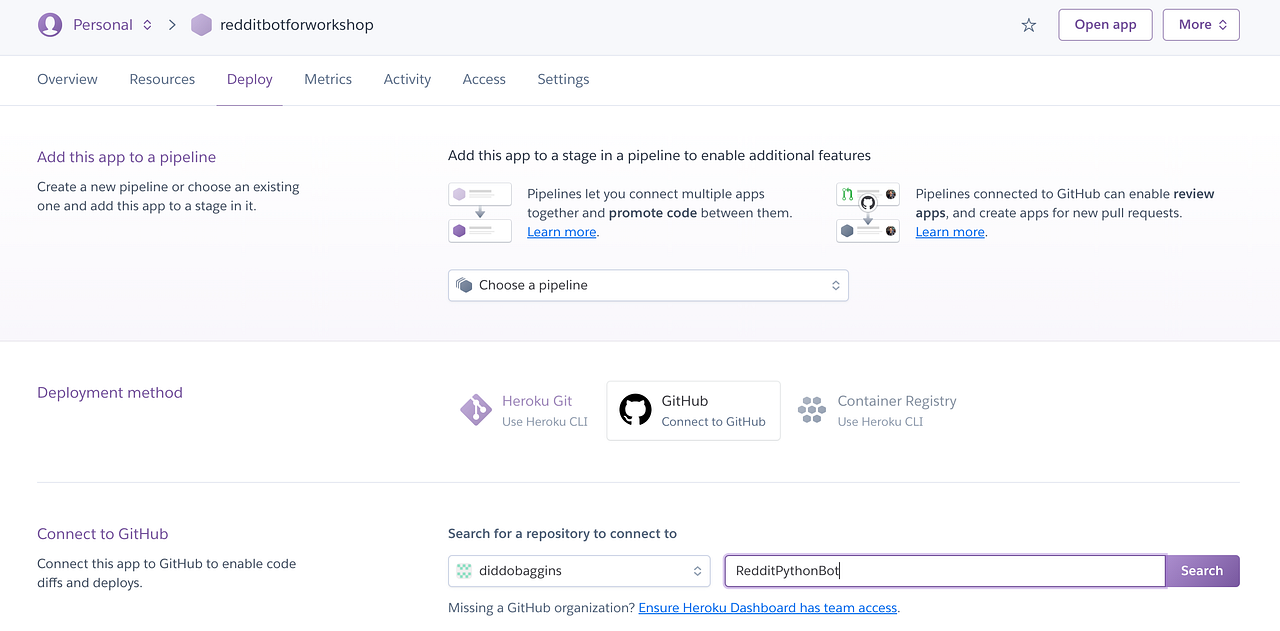This screenshot has height=631, width=1280.
Task: Click the Open app button
Action: point(1105,25)
